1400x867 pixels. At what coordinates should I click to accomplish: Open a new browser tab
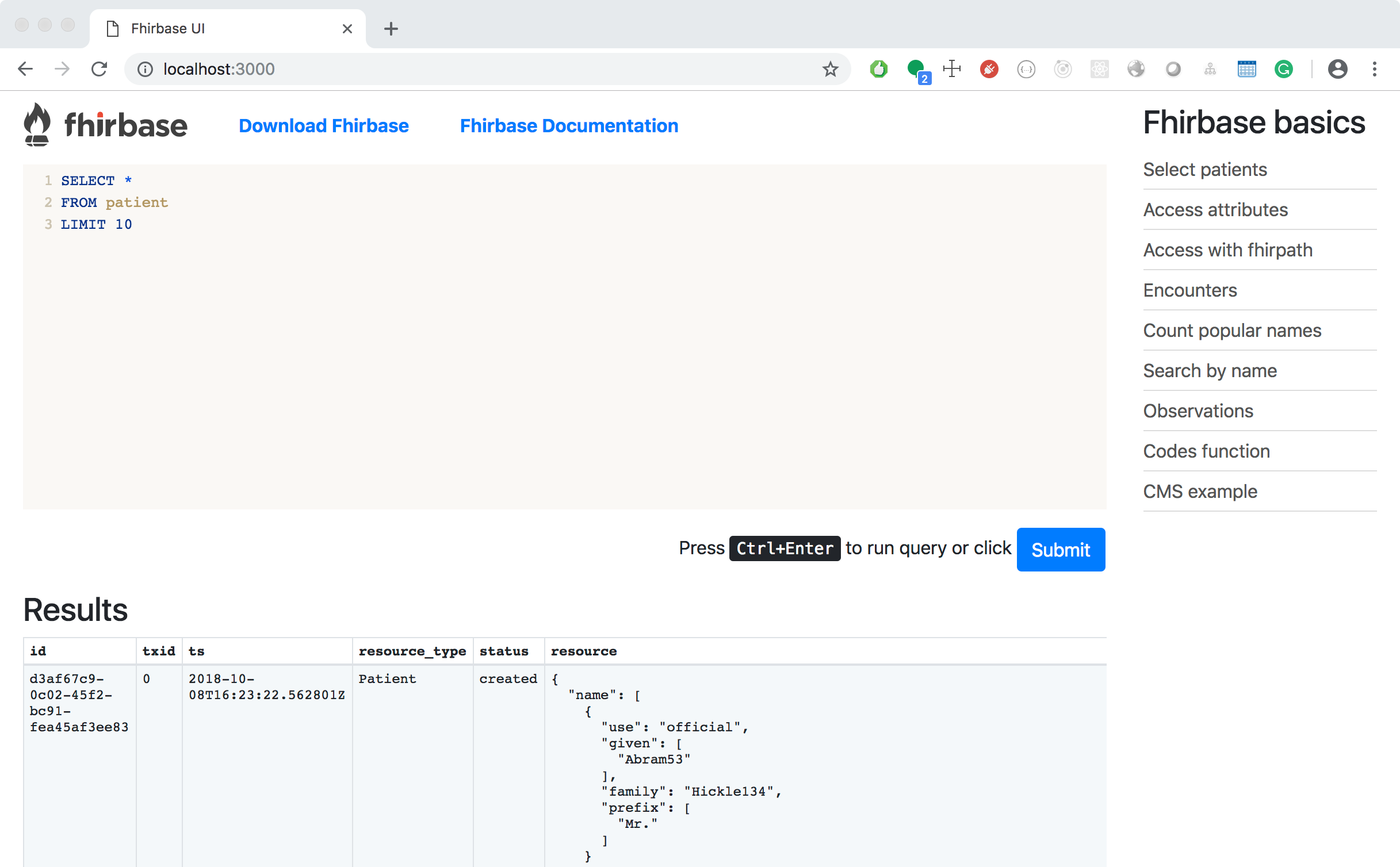[x=391, y=29]
